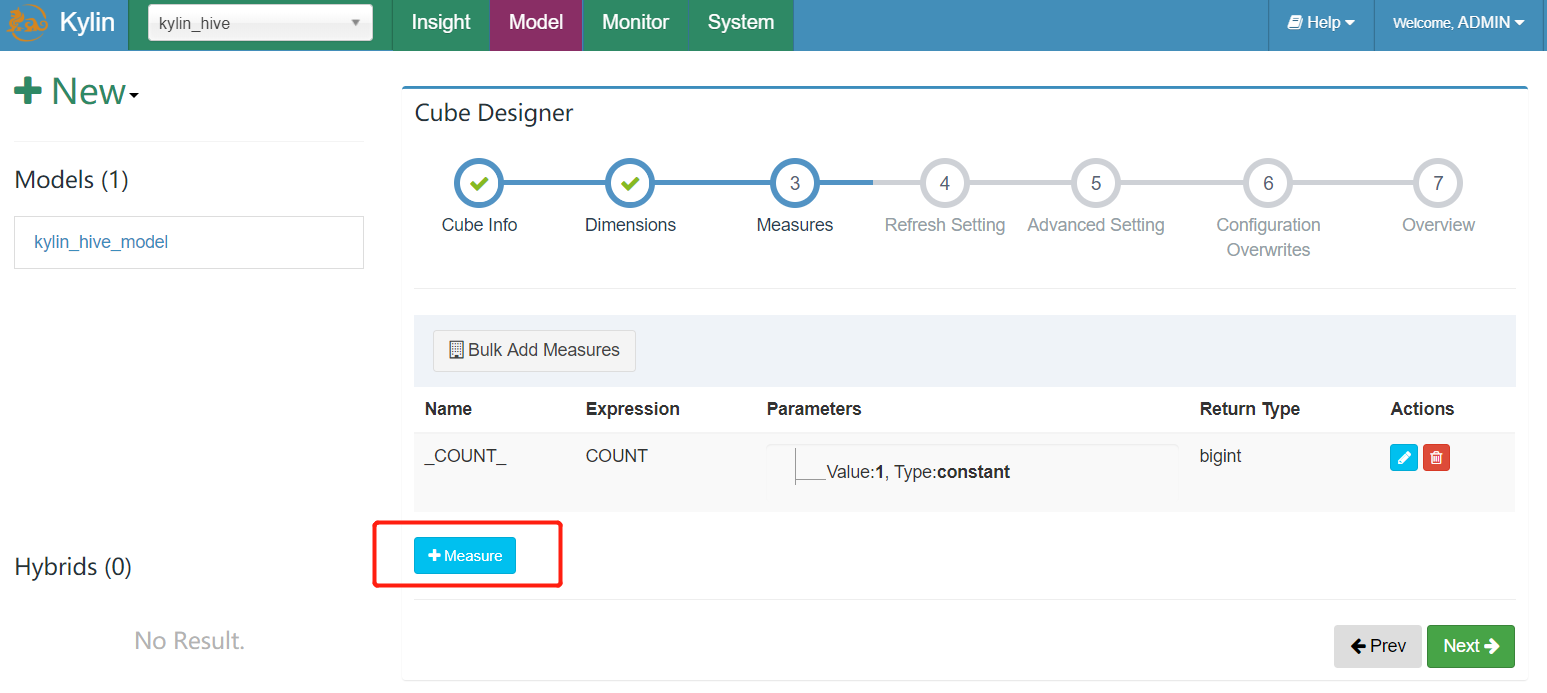This screenshot has height=693, width=1547.
Task: Click the Cube Designer title
Action: (x=494, y=113)
